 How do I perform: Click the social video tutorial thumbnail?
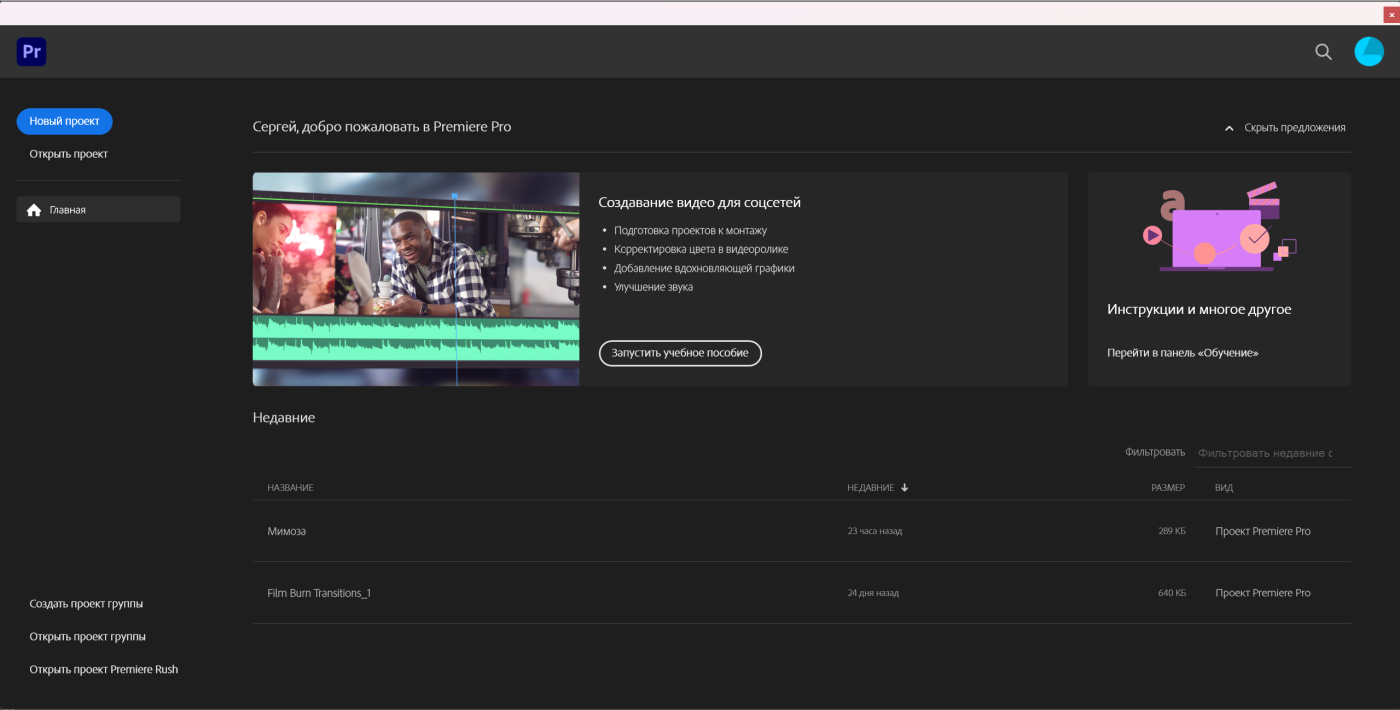click(x=416, y=279)
